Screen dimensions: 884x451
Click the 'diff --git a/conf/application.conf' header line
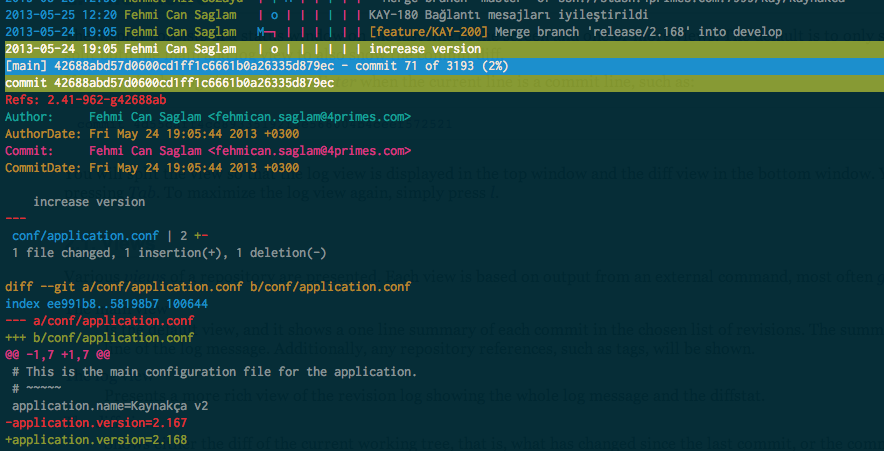click(x=208, y=287)
